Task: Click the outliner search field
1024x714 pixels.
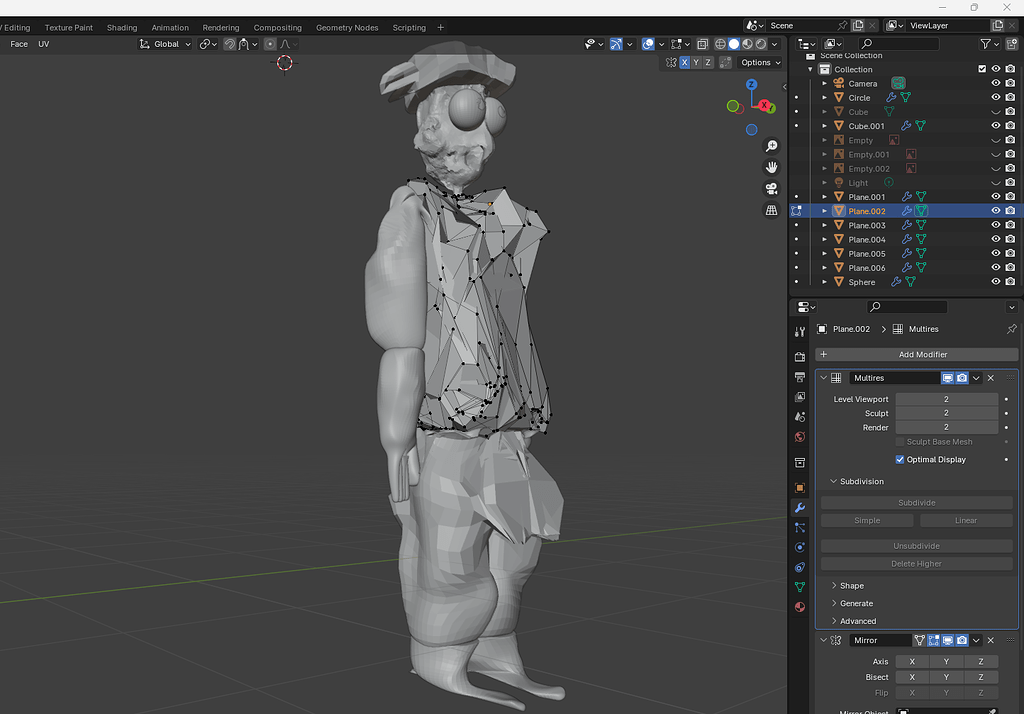Action: pos(899,44)
